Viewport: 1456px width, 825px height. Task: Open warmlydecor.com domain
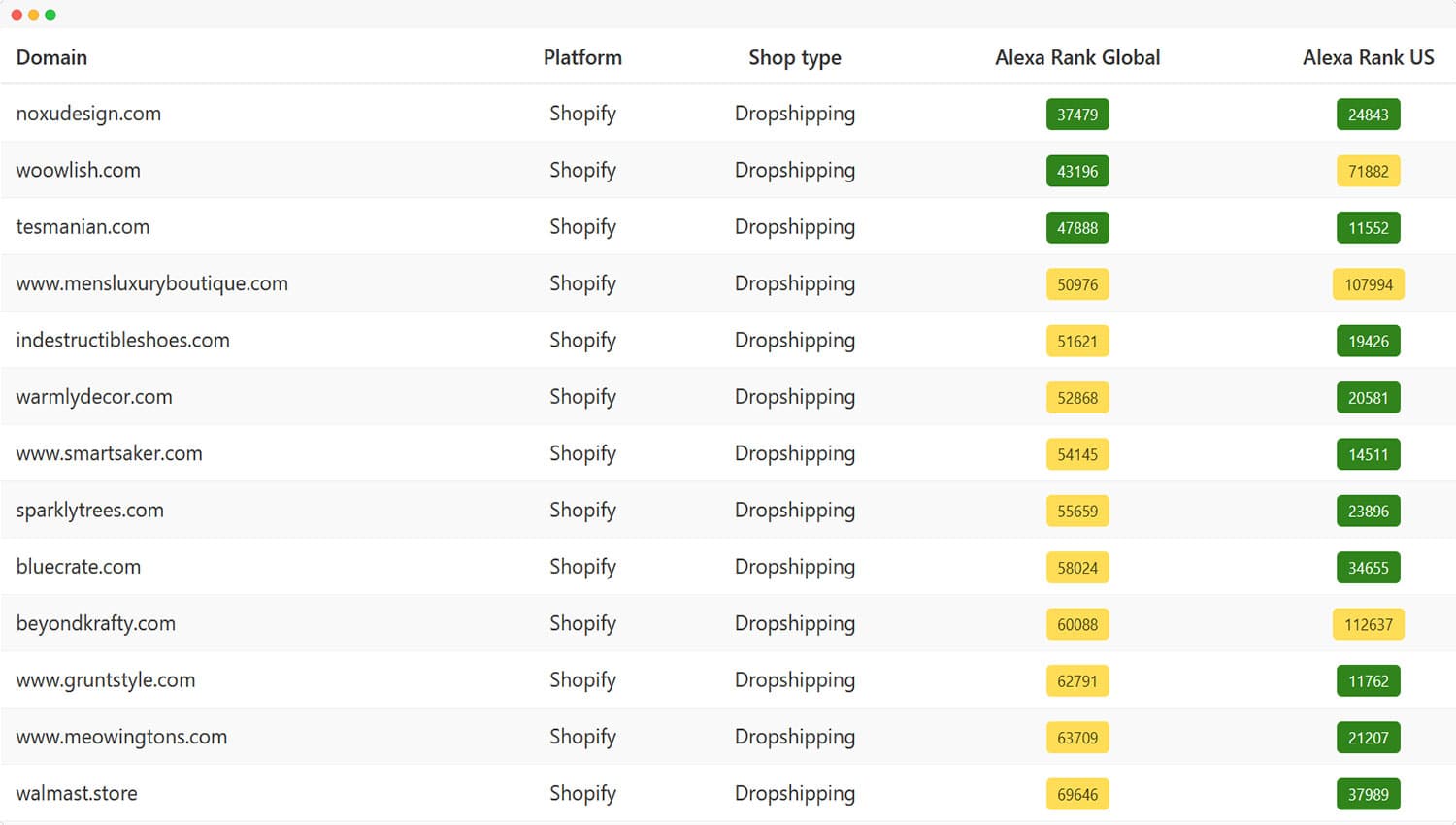[x=94, y=396]
